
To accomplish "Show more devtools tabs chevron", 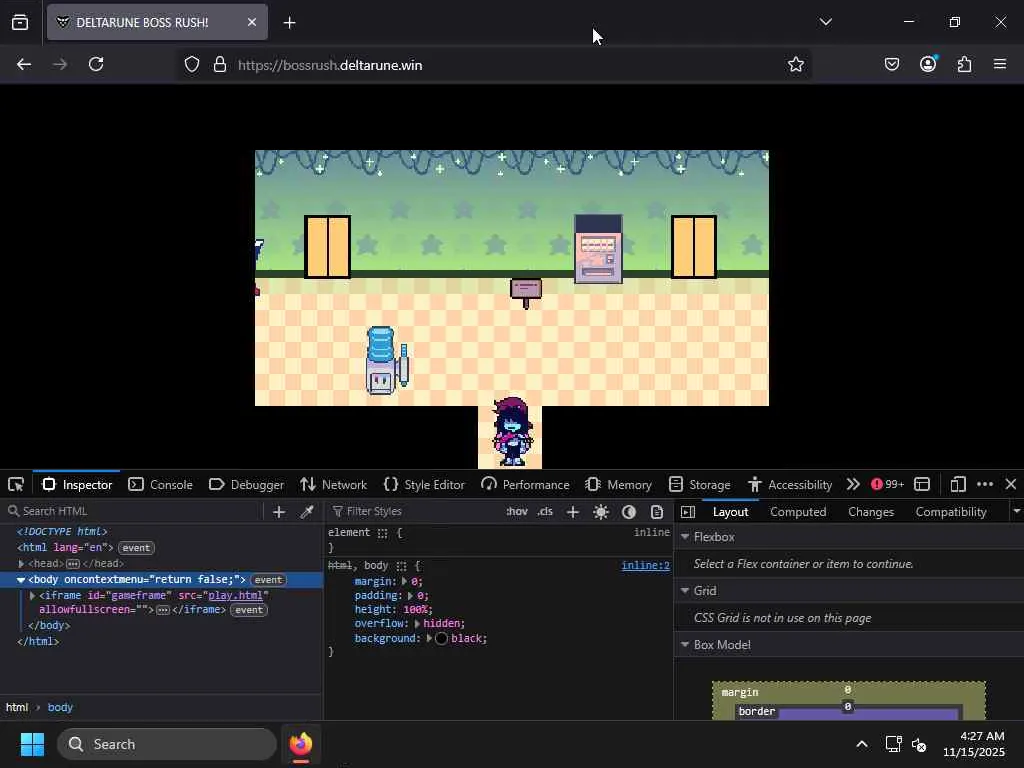I will pyautogui.click(x=853, y=484).
